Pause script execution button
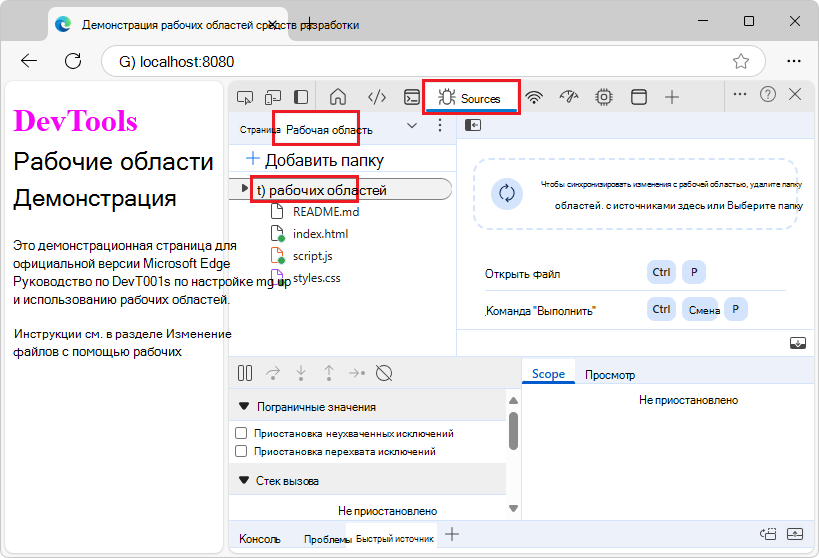This screenshot has height=558, width=819. pyautogui.click(x=244, y=373)
